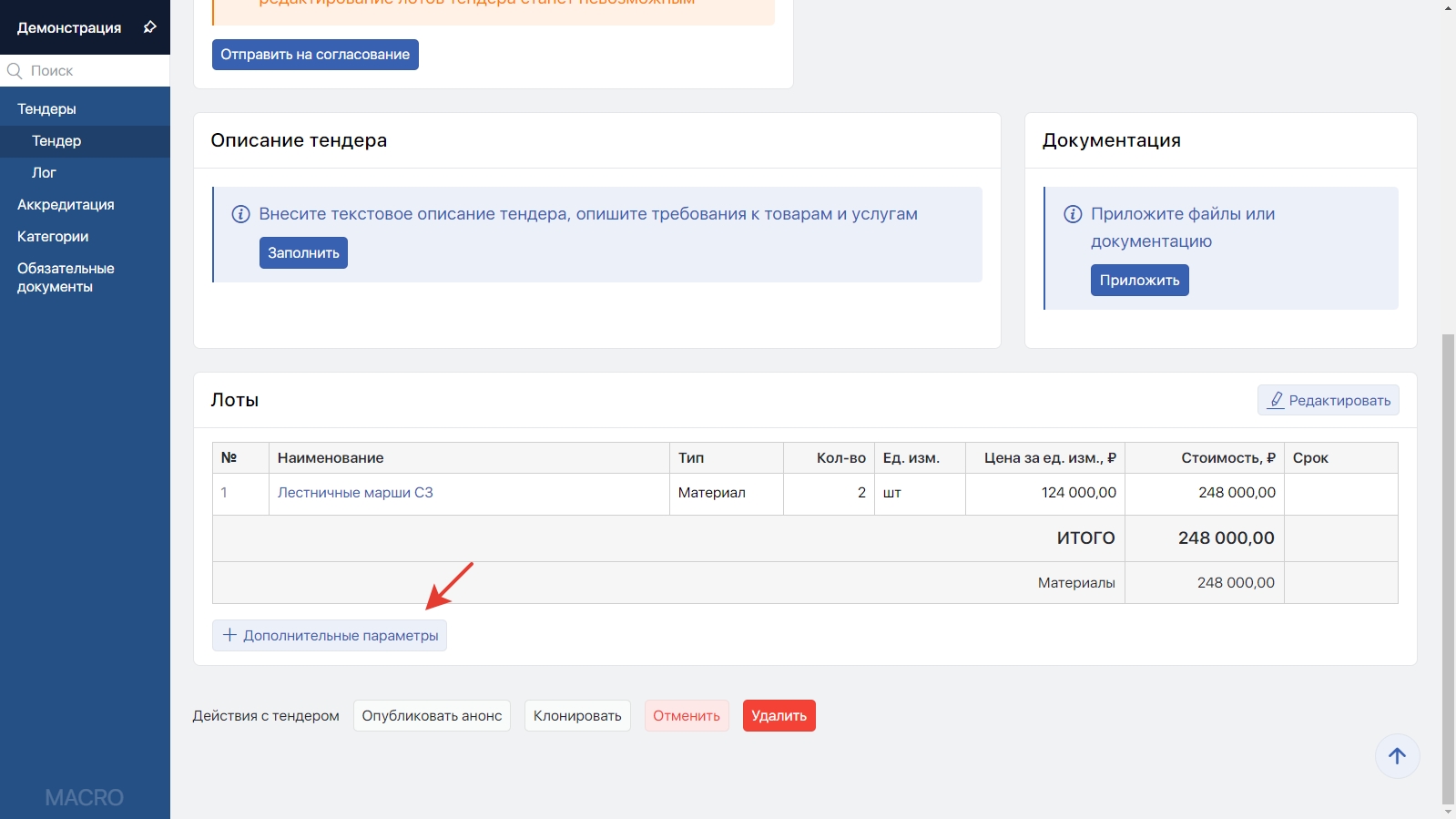The width and height of the screenshot is (1456, 819).
Task: Open the Лог sidebar item
Action: tap(44, 173)
